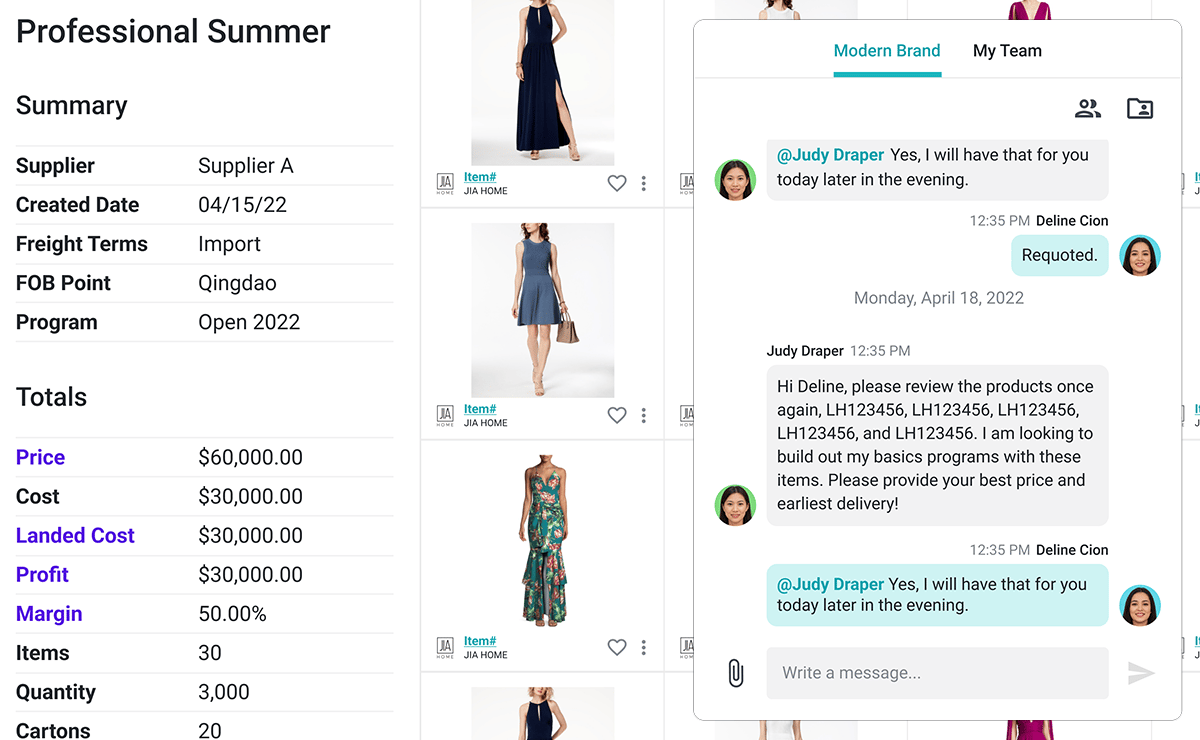Click in the Write a message field
The image size is (1200, 740).
pos(937,673)
